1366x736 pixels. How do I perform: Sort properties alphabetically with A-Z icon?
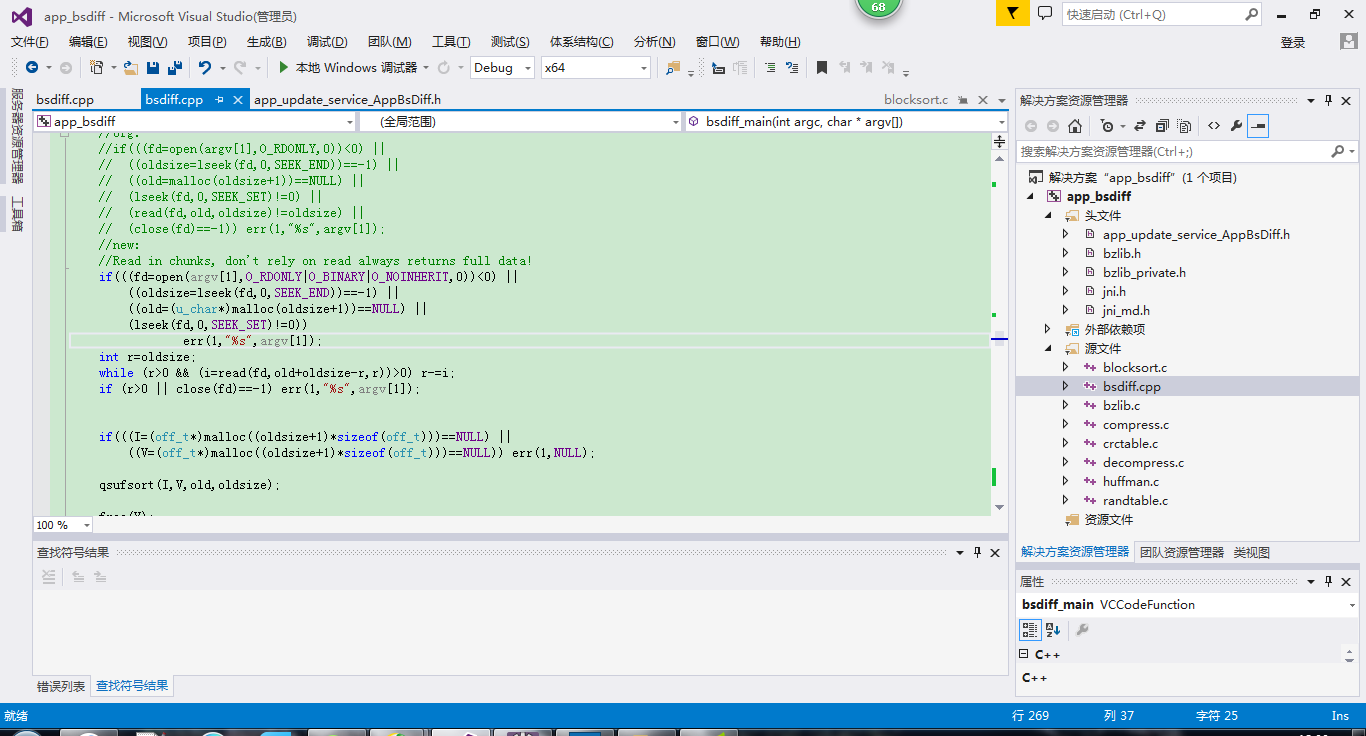[x=1053, y=630]
